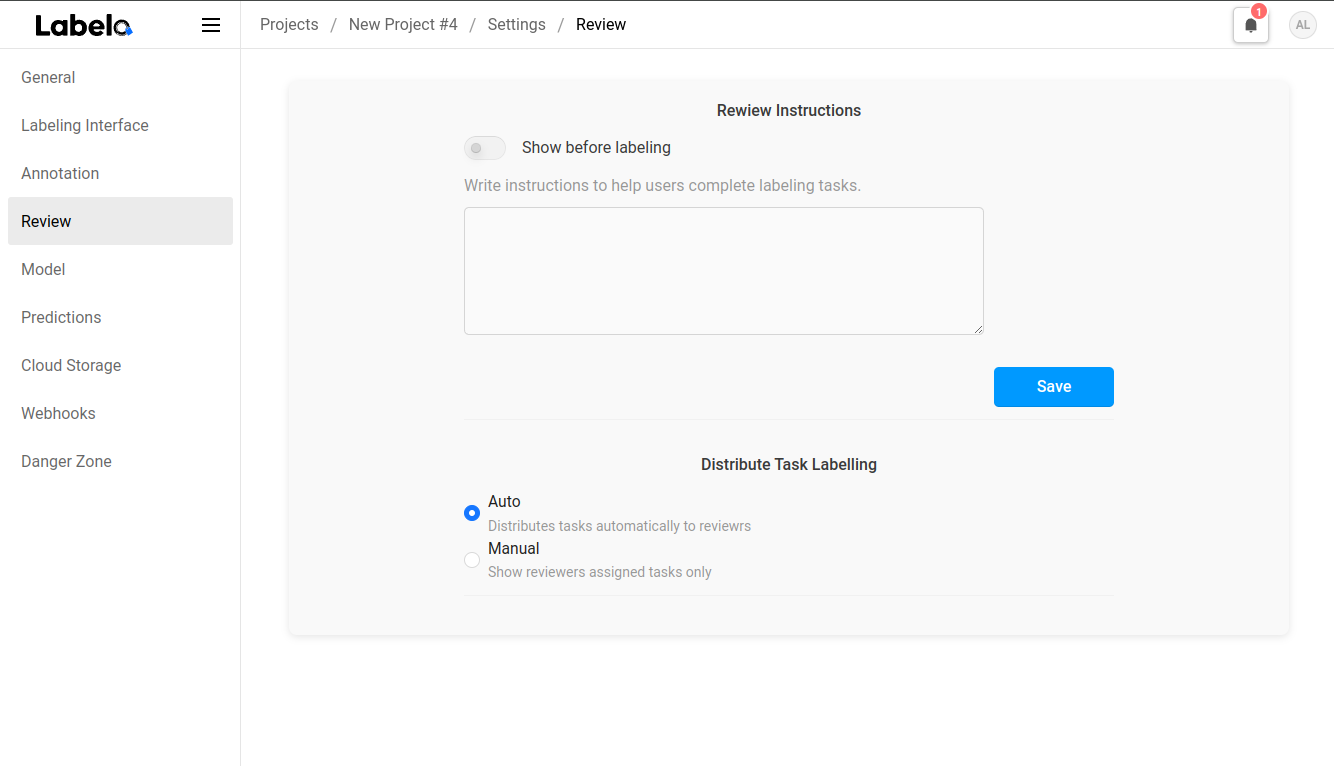Click the Labelo logo
This screenshot has width=1334, height=766.
point(84,25)
